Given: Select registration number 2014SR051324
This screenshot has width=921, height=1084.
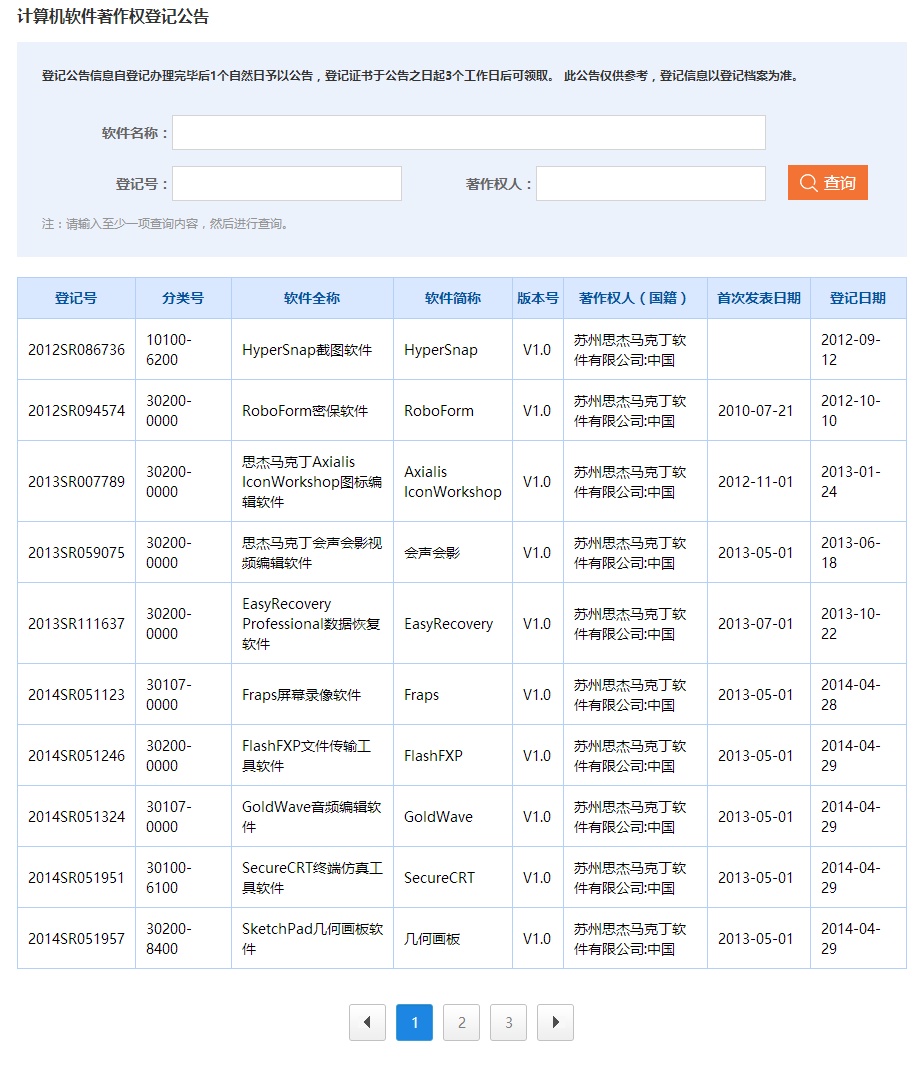Looking at the screenshot, I should coord(76,816).
